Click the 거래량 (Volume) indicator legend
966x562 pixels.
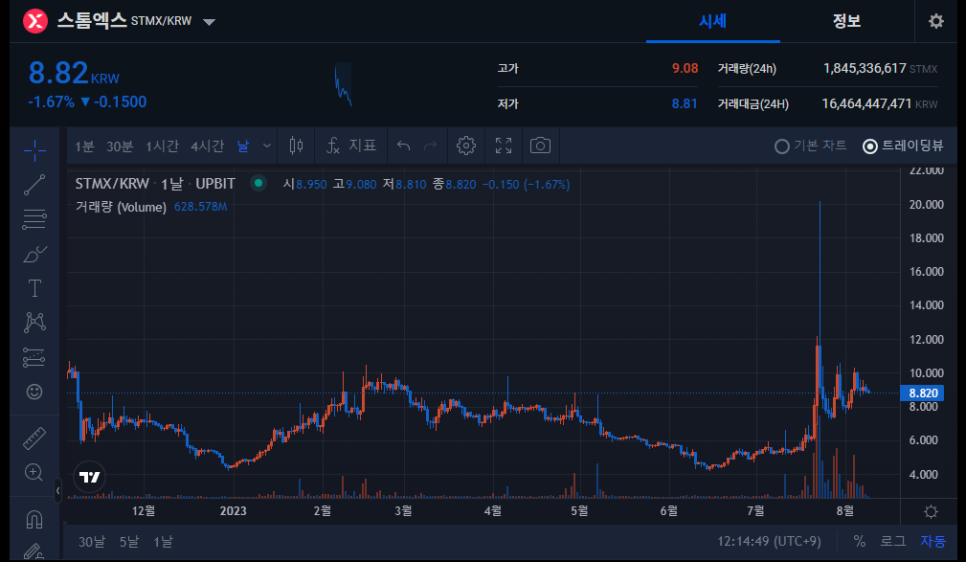pos(121,207)
